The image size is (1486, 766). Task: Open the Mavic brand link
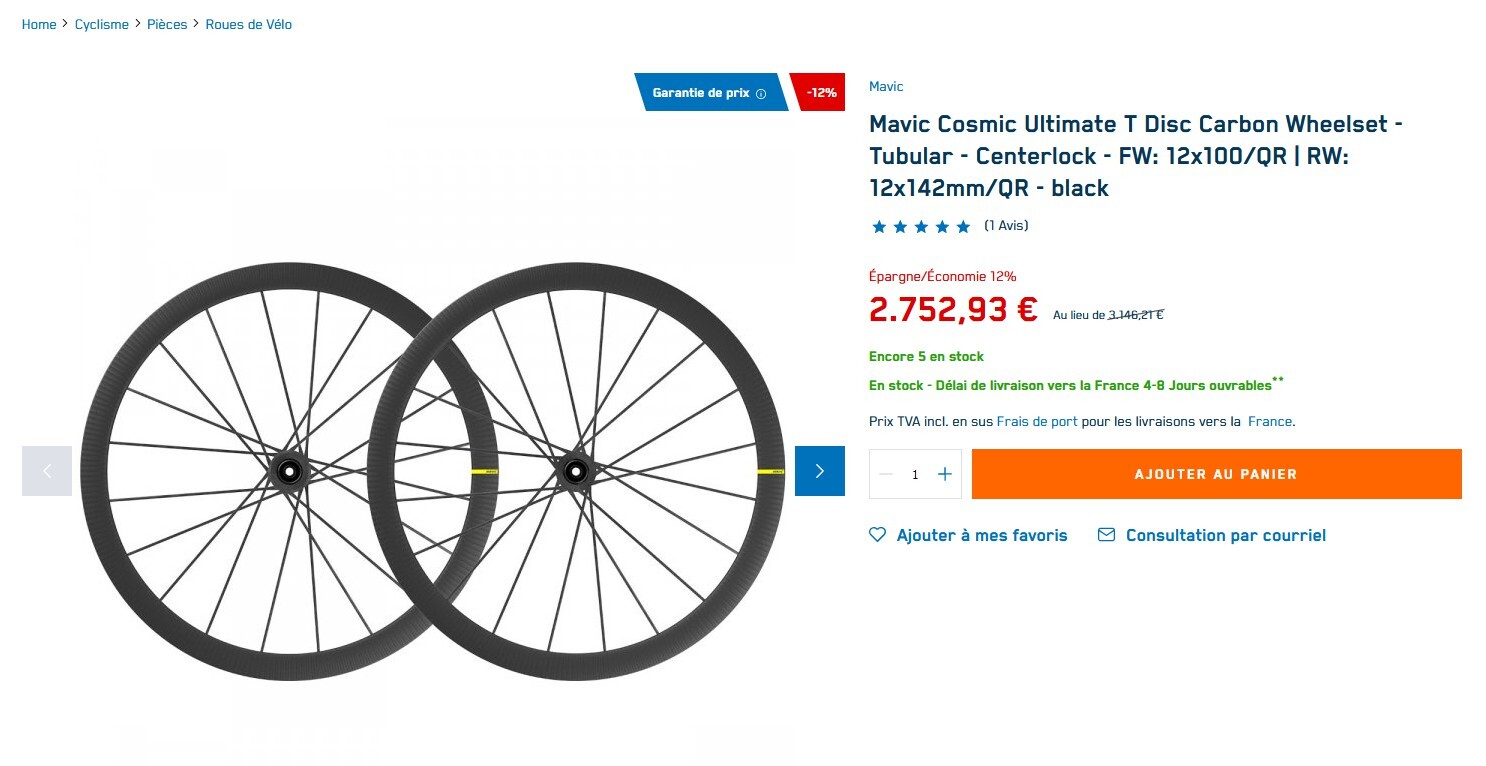click(886, 87)
